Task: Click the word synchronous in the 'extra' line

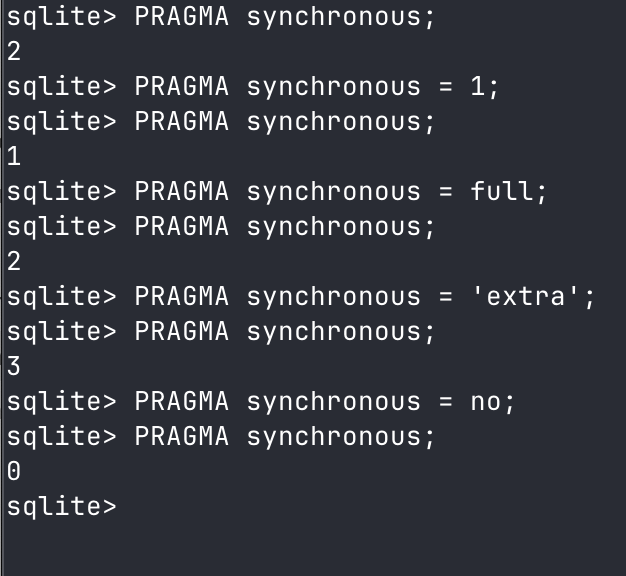Action: [x=334, y=296]
